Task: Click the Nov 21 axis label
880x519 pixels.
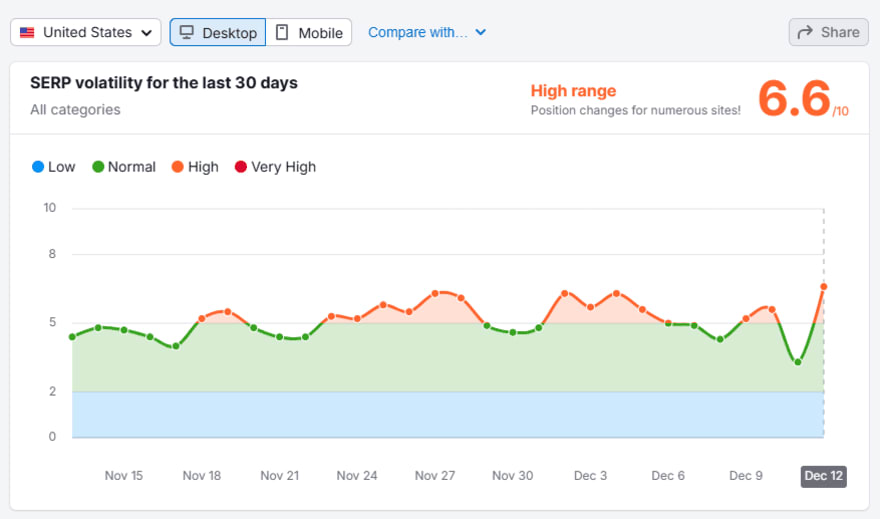Action: click(x=279, y=476)
